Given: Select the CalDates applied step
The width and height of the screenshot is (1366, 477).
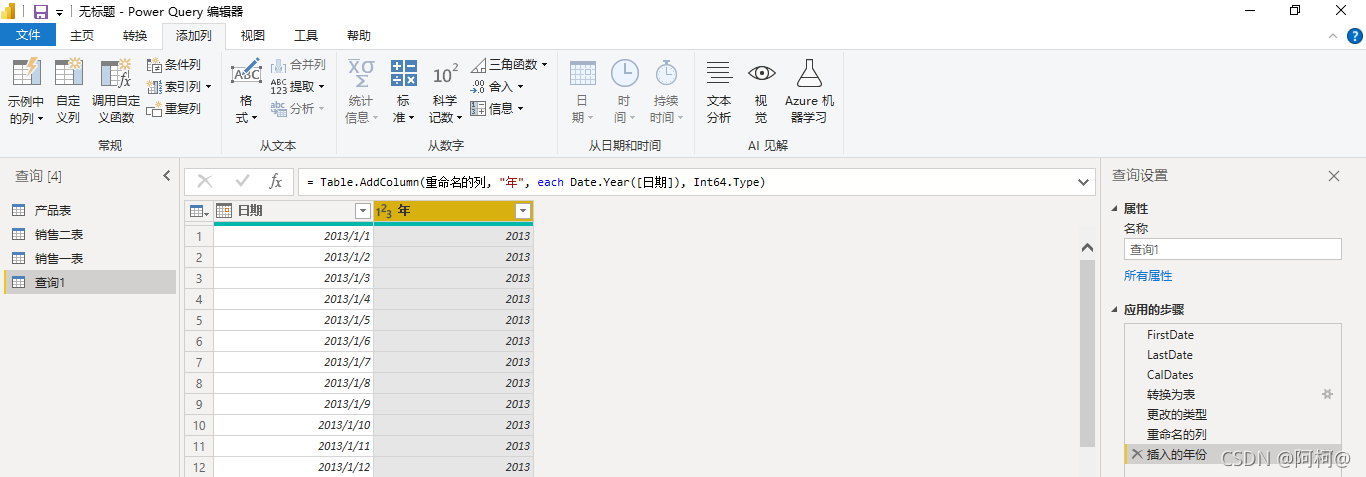Looking at the screenshot, I should coord(1232,375).
